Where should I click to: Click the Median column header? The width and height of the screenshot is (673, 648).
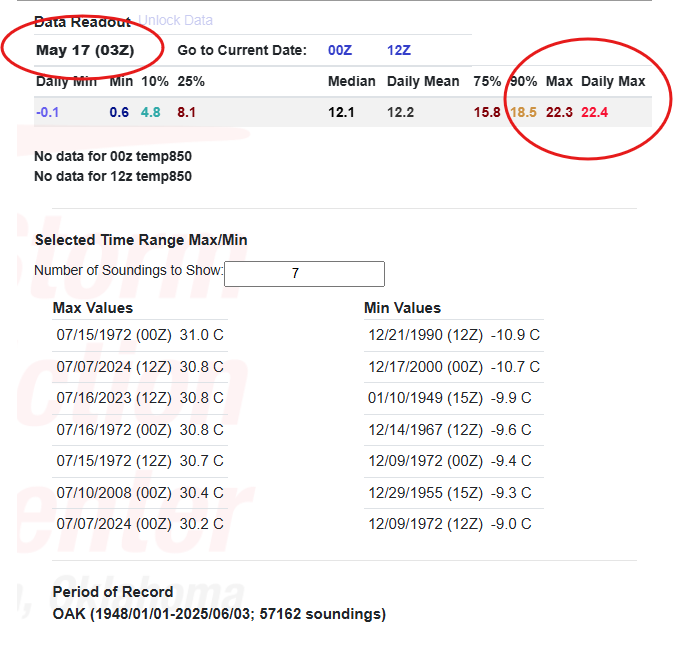pos(352,82)
